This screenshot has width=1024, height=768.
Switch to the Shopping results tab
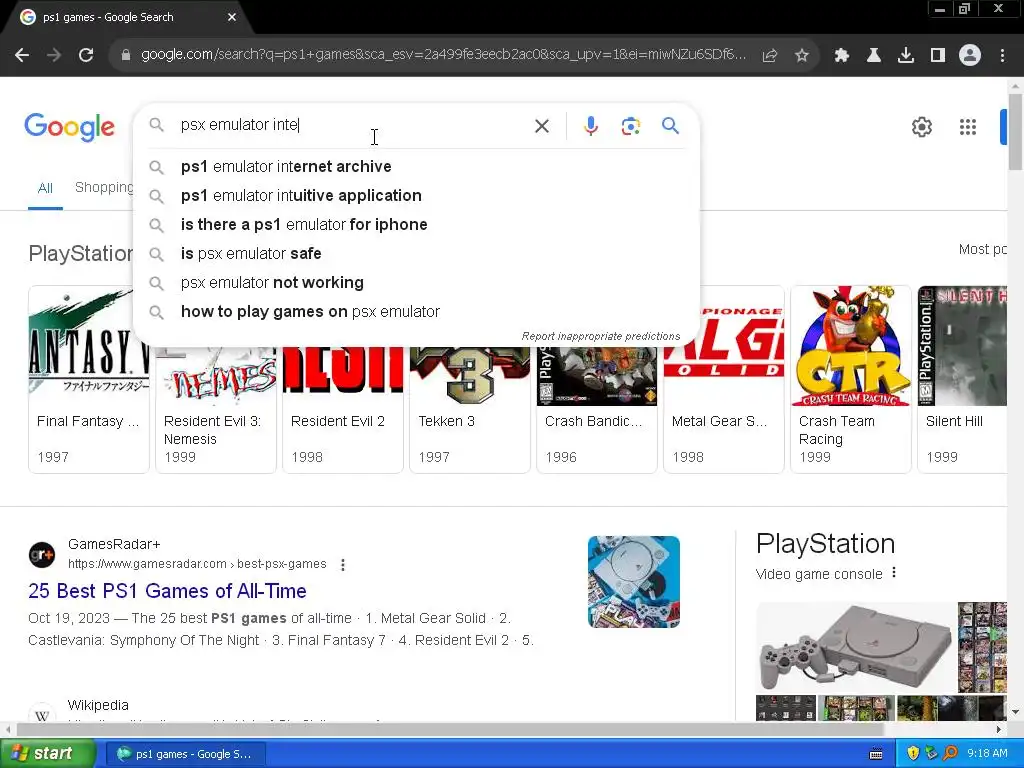(104, 187)
